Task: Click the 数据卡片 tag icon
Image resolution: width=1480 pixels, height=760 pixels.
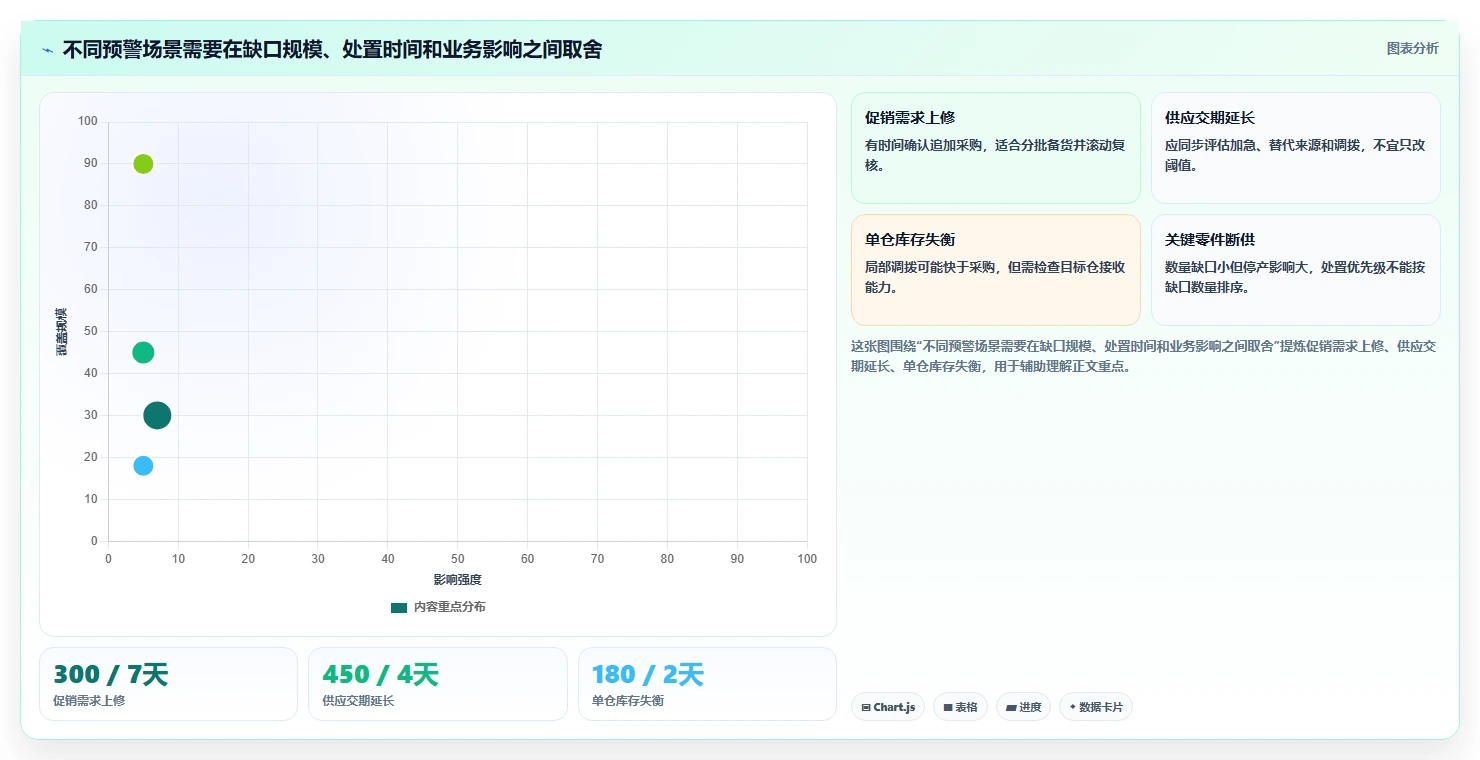Action: click(x=1073, y=707)
